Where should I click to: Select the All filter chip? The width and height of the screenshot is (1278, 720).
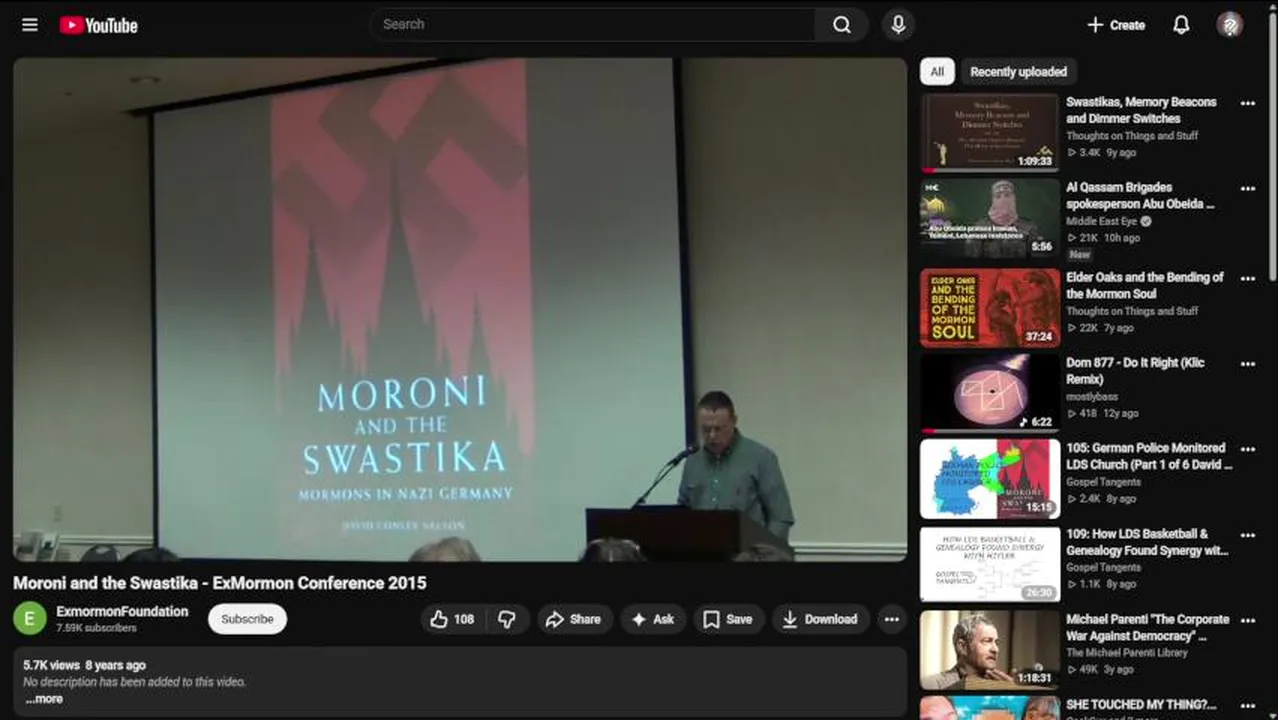[937, 72]
